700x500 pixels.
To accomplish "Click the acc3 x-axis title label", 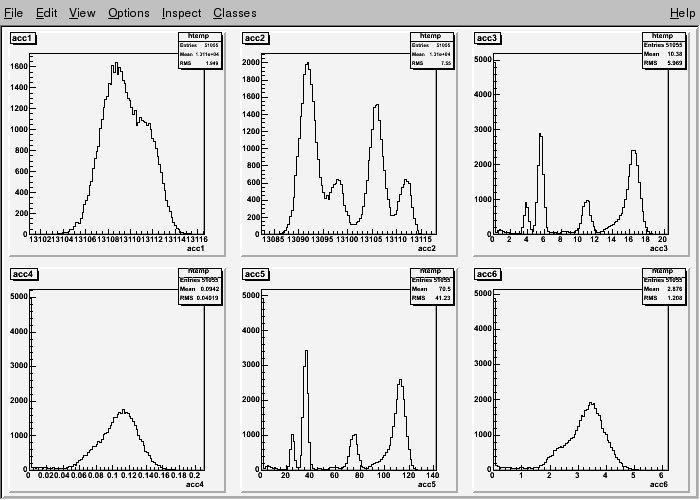I will click(659, 249).
